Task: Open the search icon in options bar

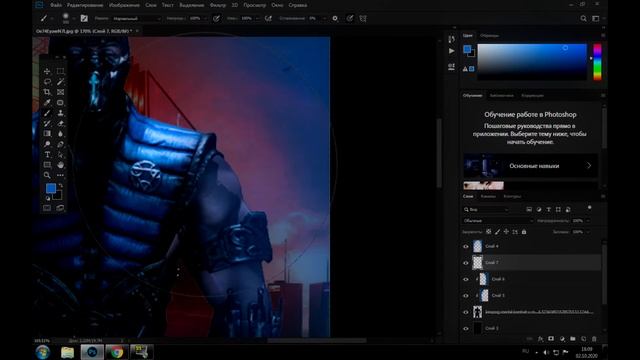Action: (x=584, y=18)
